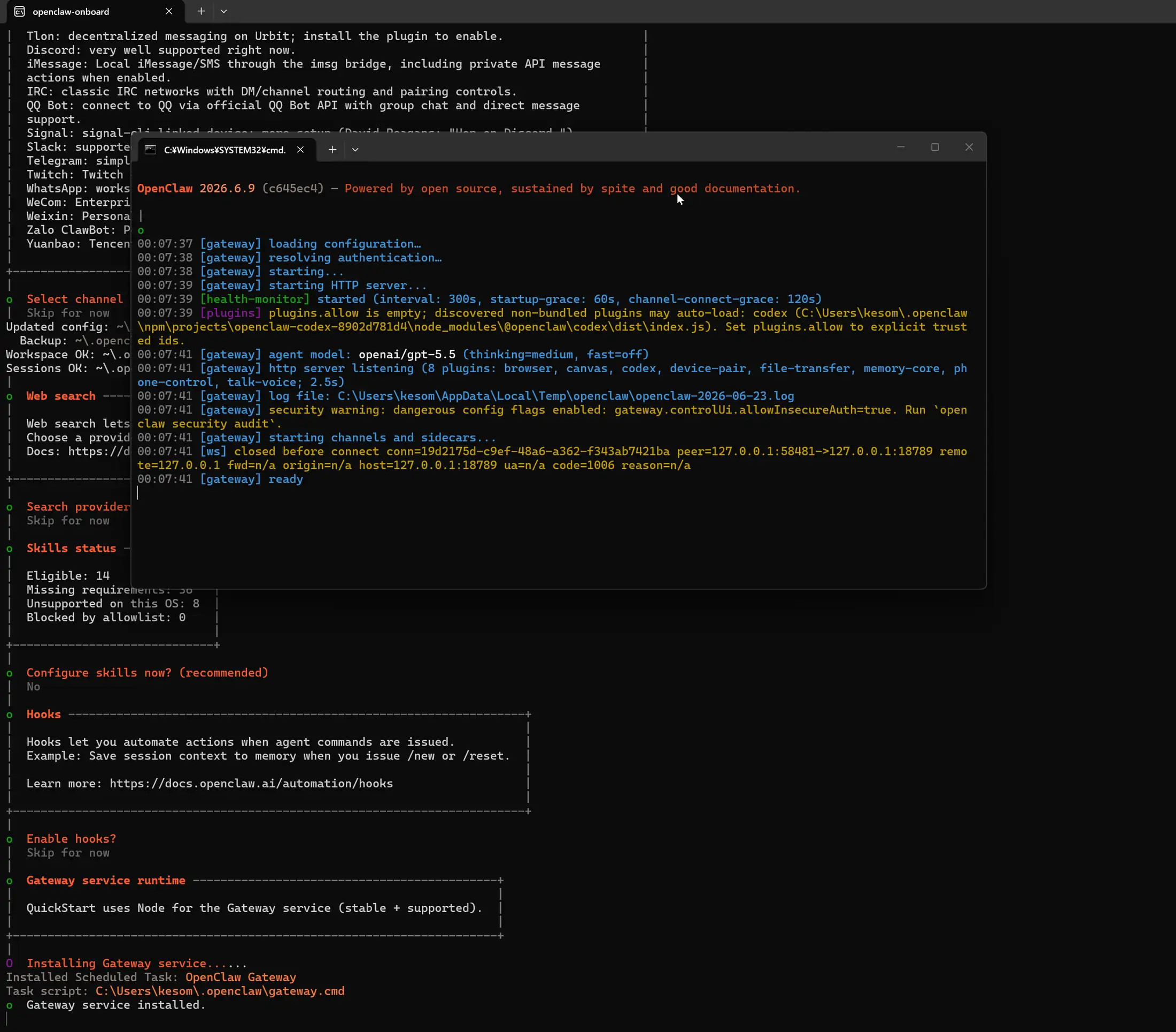Image resolution: width=1176 pixels, height=1032 pixels.
Task: Click the "00:07:37" timestamp
Action: 165,243
